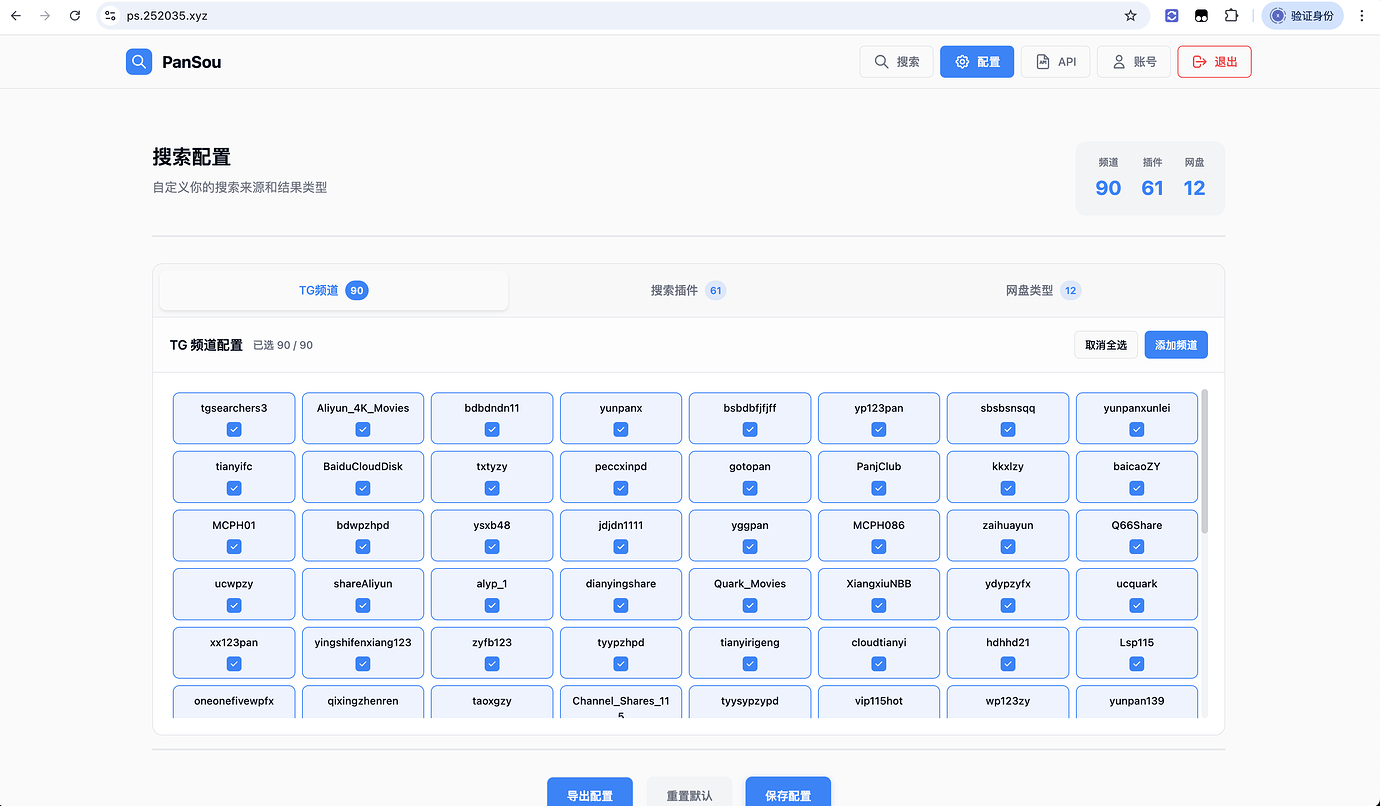Click the channel list vertical scrollbar
The image size is (1380, 806).
pyautogui.click(x=1204, y=461)
